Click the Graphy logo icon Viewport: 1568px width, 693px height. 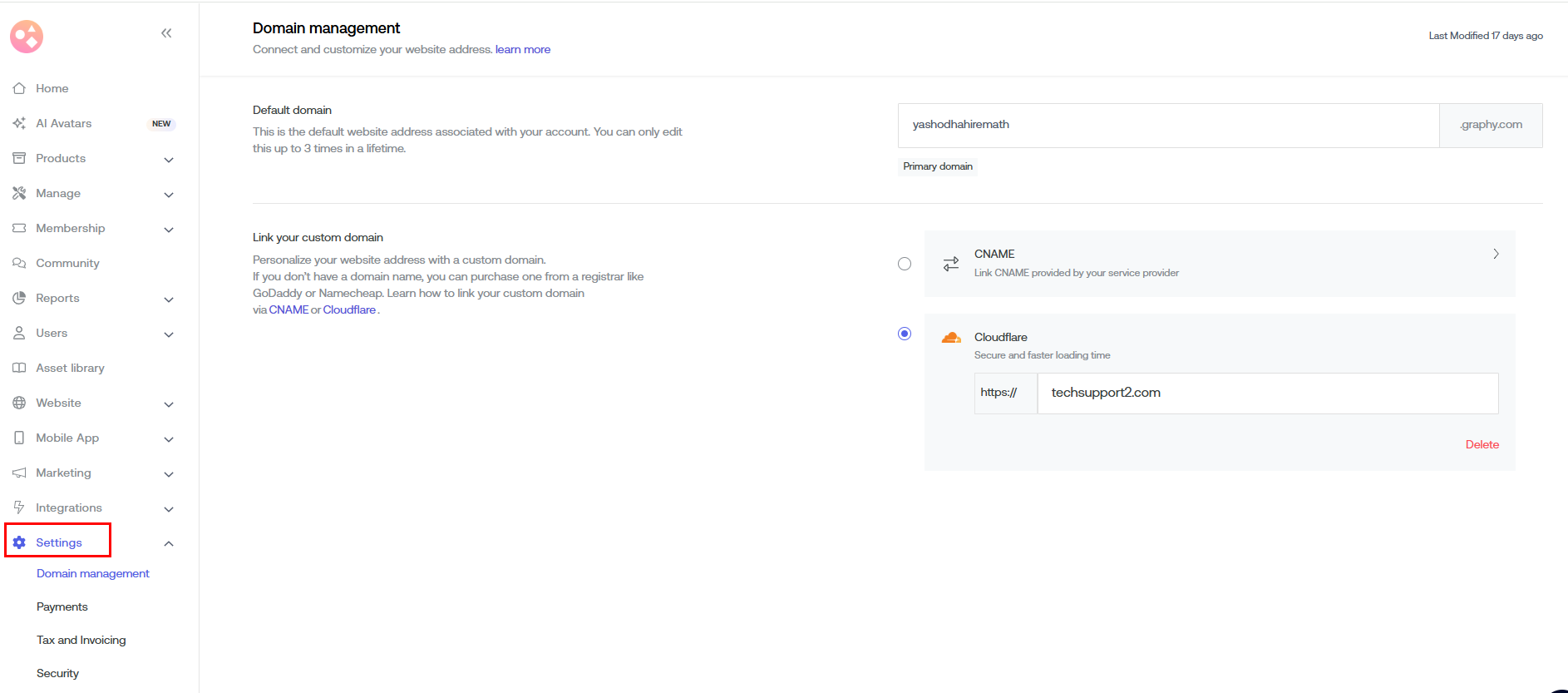[x=27, y=37]
